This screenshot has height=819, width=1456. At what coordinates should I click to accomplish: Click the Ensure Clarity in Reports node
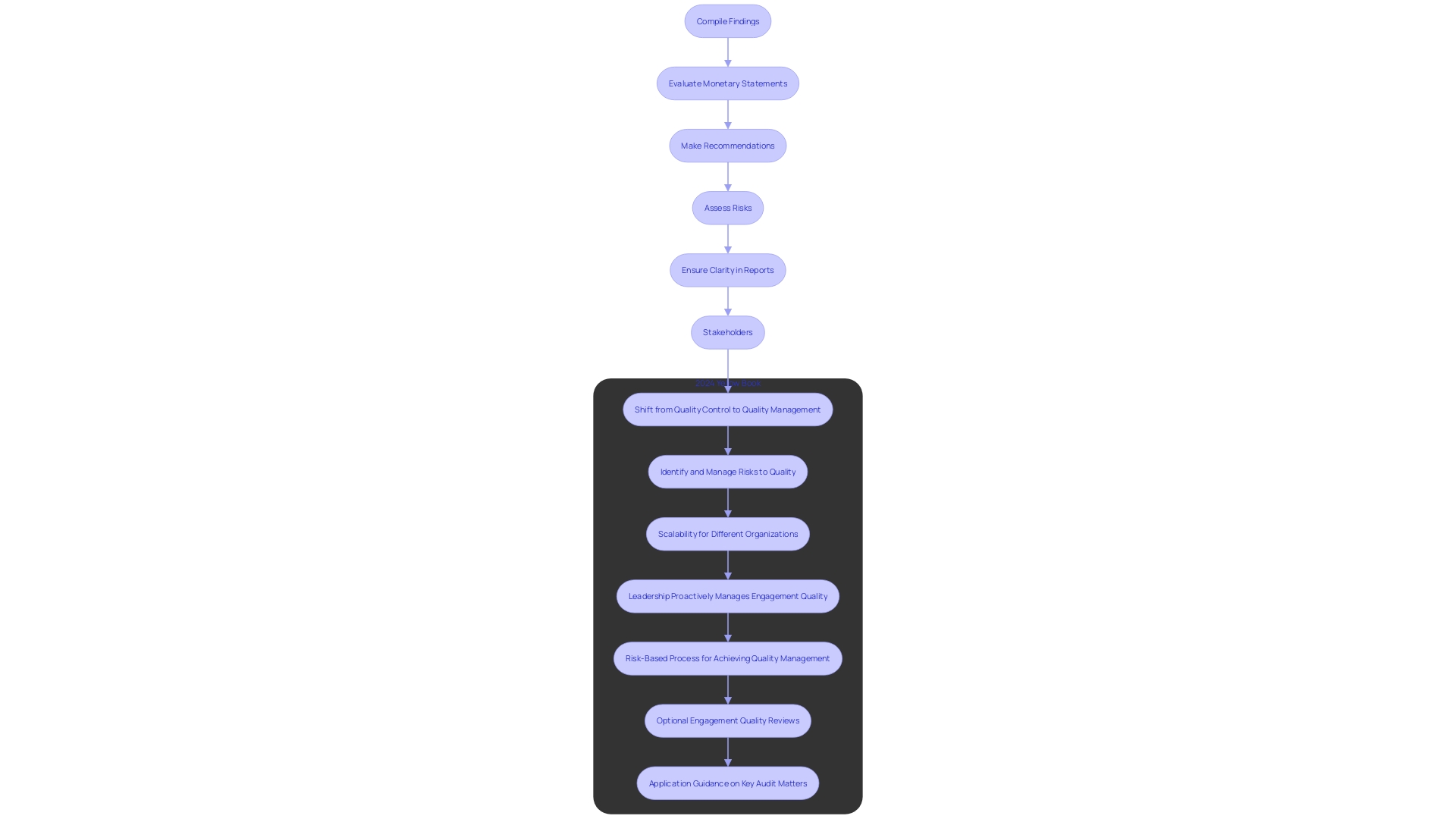click(x=728, y=270)
